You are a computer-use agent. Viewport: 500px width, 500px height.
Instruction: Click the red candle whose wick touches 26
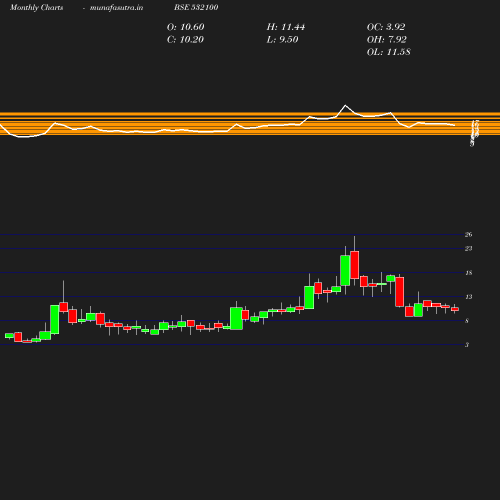click(354, 265)
